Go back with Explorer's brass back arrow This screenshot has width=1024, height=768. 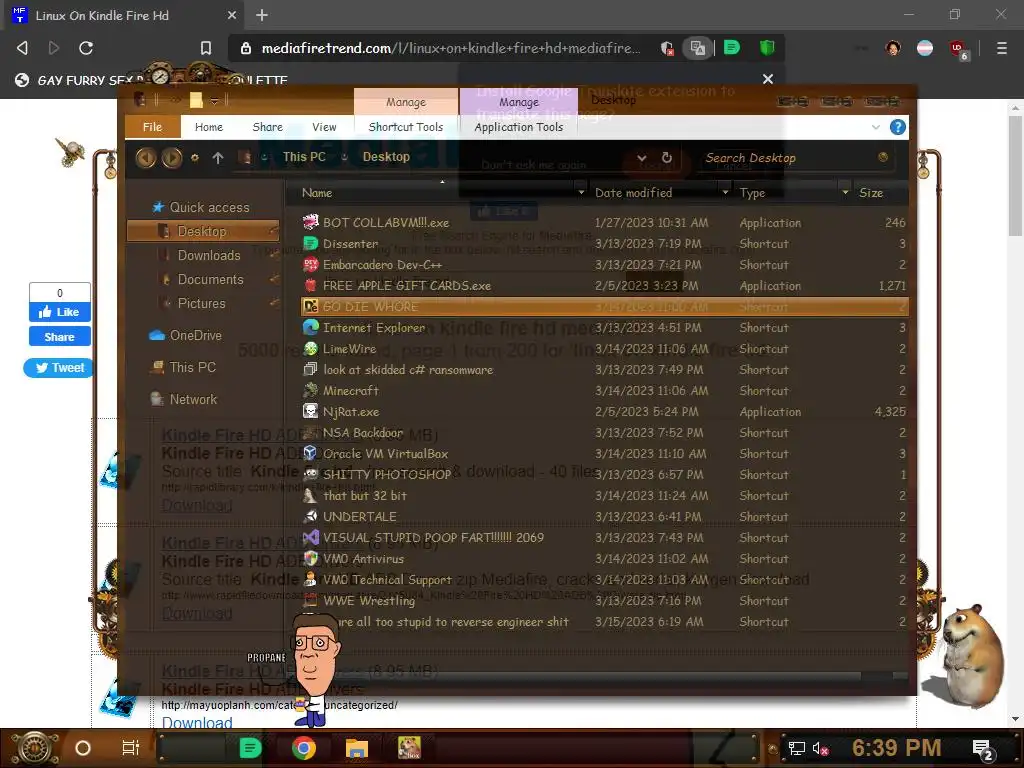point(146,157)
